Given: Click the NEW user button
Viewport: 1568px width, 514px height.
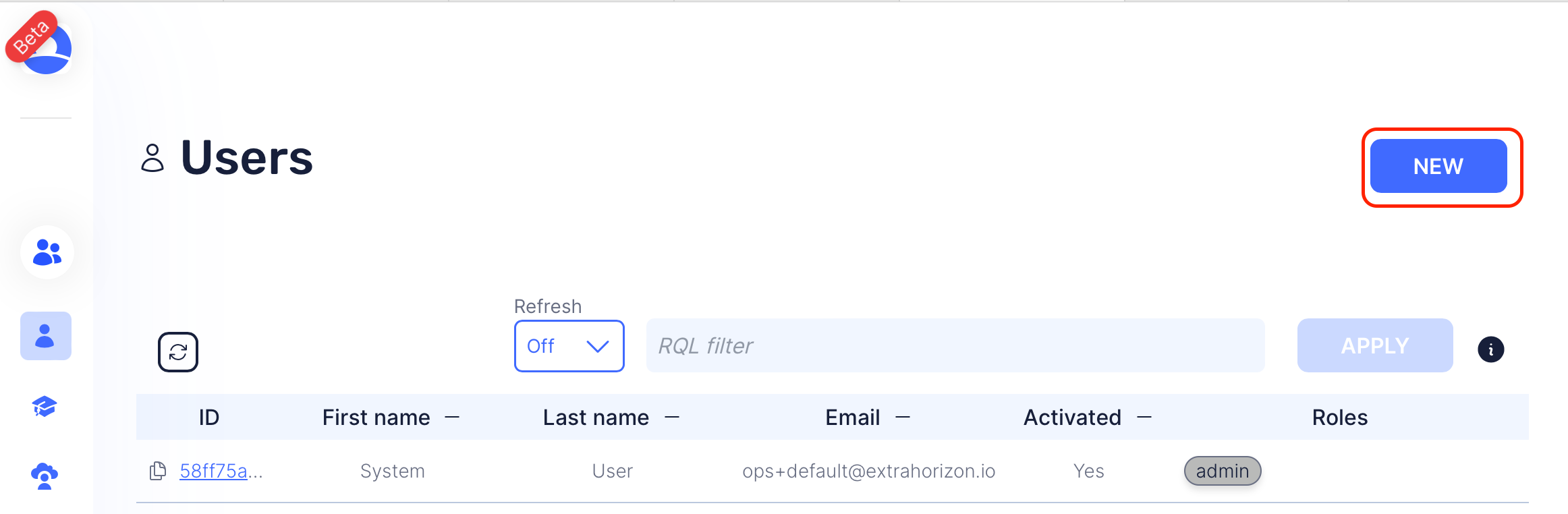Looking at the screenshot, I should (x=1438, y=166).
